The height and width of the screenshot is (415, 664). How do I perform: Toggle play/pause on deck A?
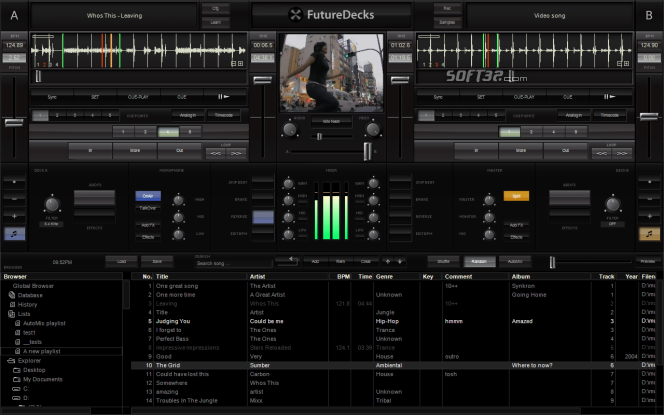pos(224,97)
